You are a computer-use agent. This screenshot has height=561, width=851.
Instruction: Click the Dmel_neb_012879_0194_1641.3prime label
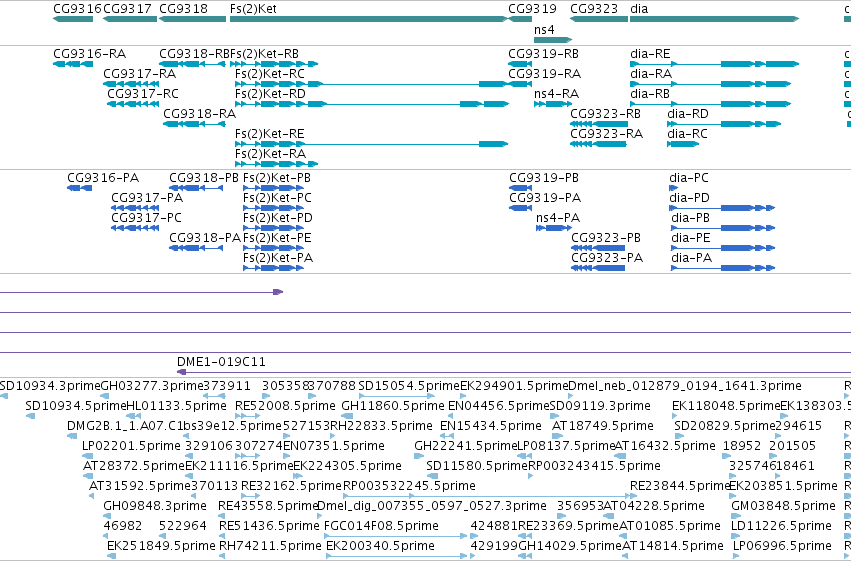(684, 386)
